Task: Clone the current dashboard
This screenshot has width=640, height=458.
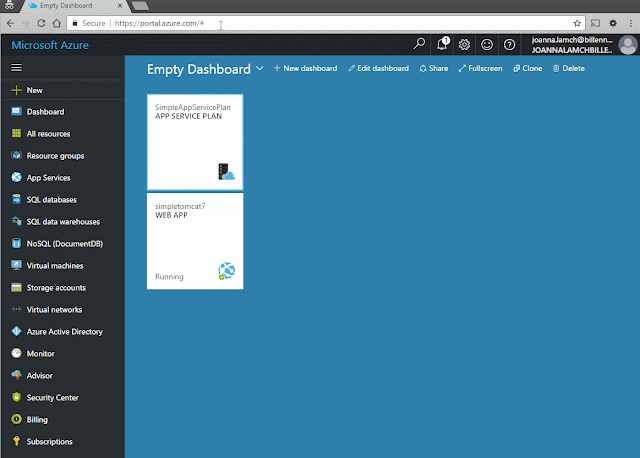Action: (528, 68)
